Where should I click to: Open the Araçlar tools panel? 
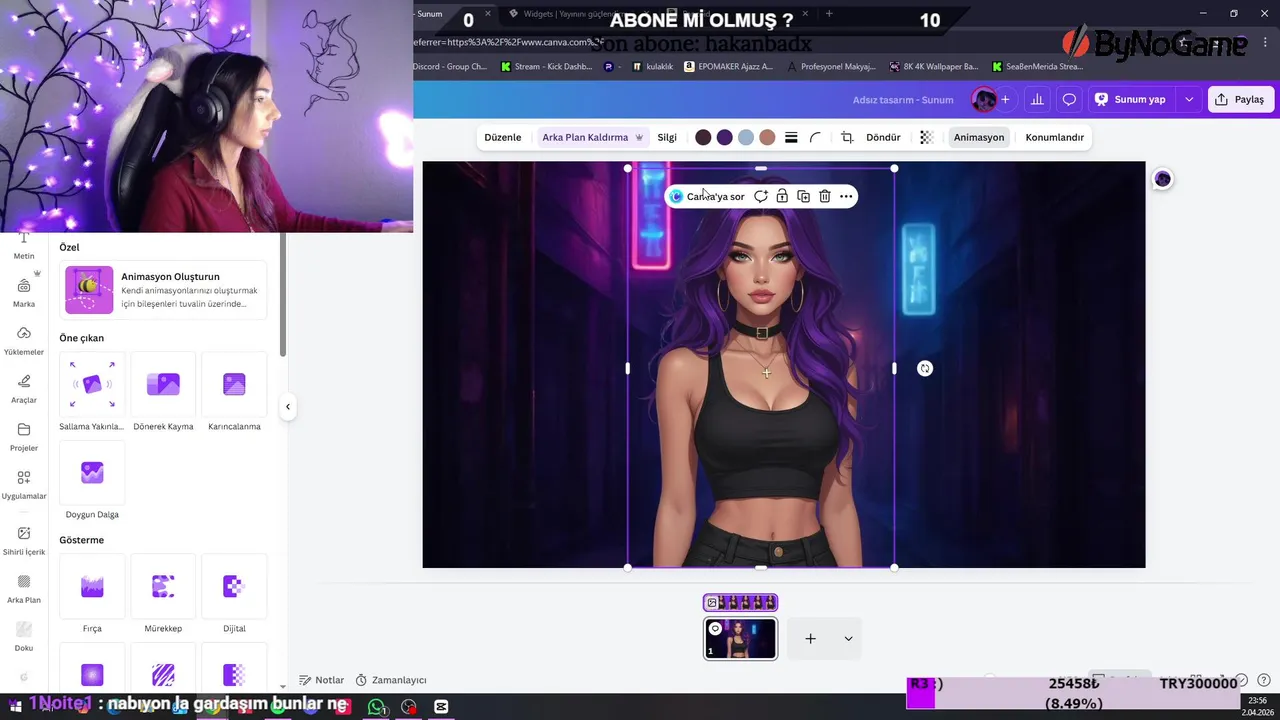[24, 388]
